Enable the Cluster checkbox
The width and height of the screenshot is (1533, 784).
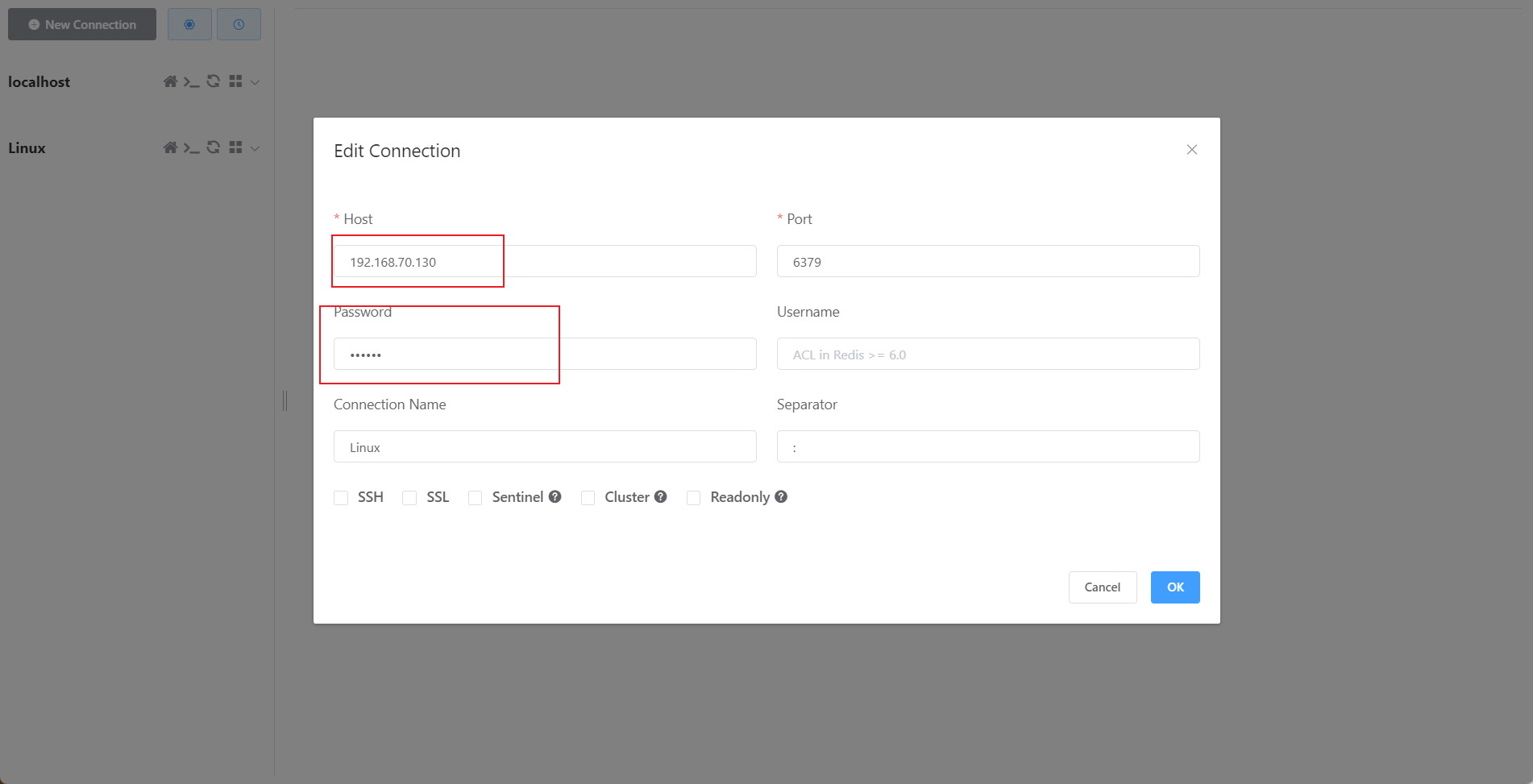click(588, 498)
